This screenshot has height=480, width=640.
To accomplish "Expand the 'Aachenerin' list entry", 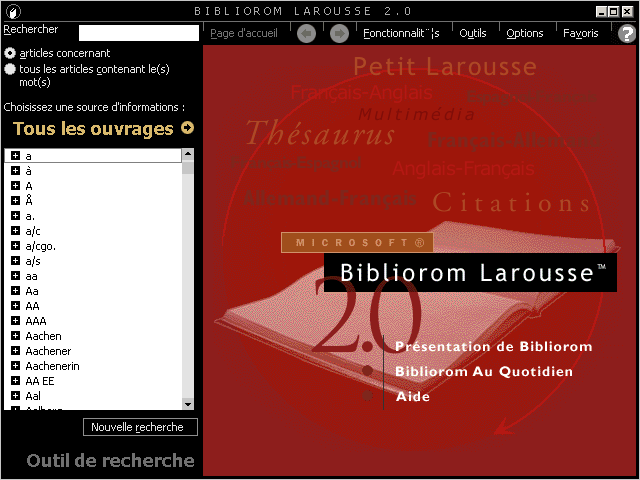I will (x=16, y=366).
